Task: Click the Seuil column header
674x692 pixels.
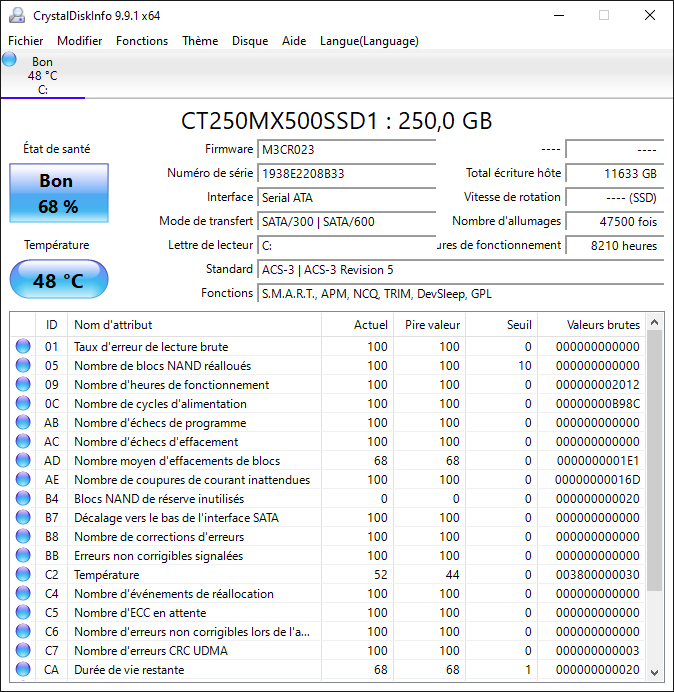Action: point(501,325)
